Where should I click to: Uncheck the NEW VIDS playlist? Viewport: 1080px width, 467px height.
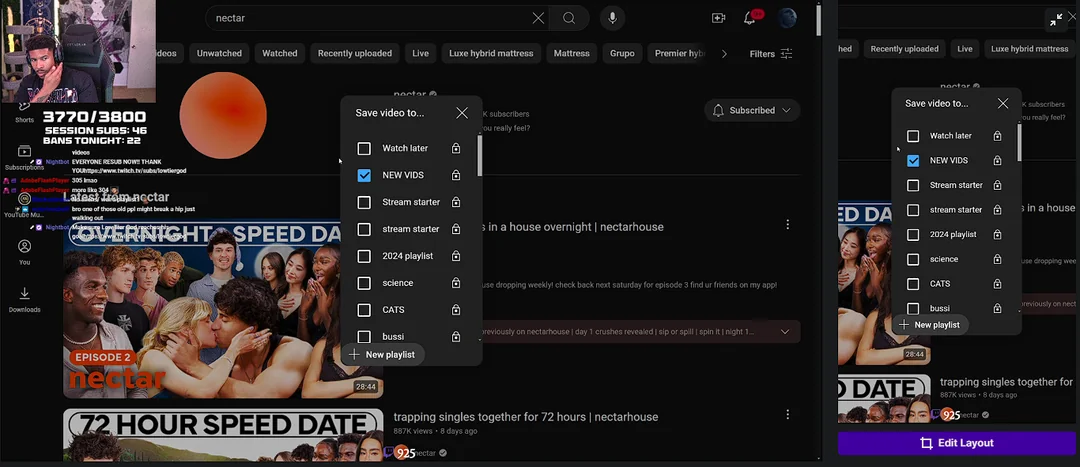364,176
